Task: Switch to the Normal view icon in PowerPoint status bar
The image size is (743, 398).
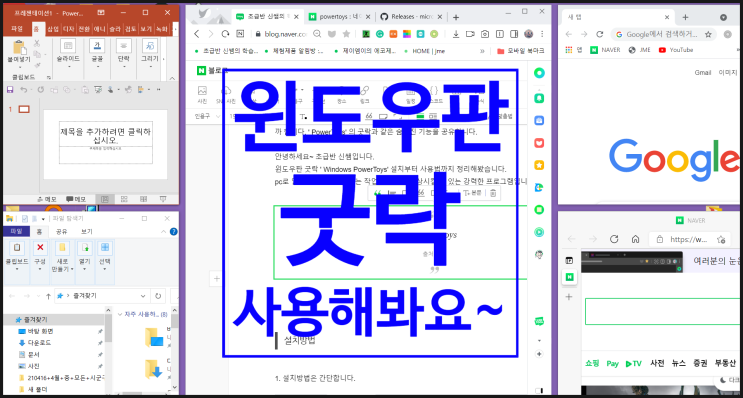Action: click(x=105, y=199)
